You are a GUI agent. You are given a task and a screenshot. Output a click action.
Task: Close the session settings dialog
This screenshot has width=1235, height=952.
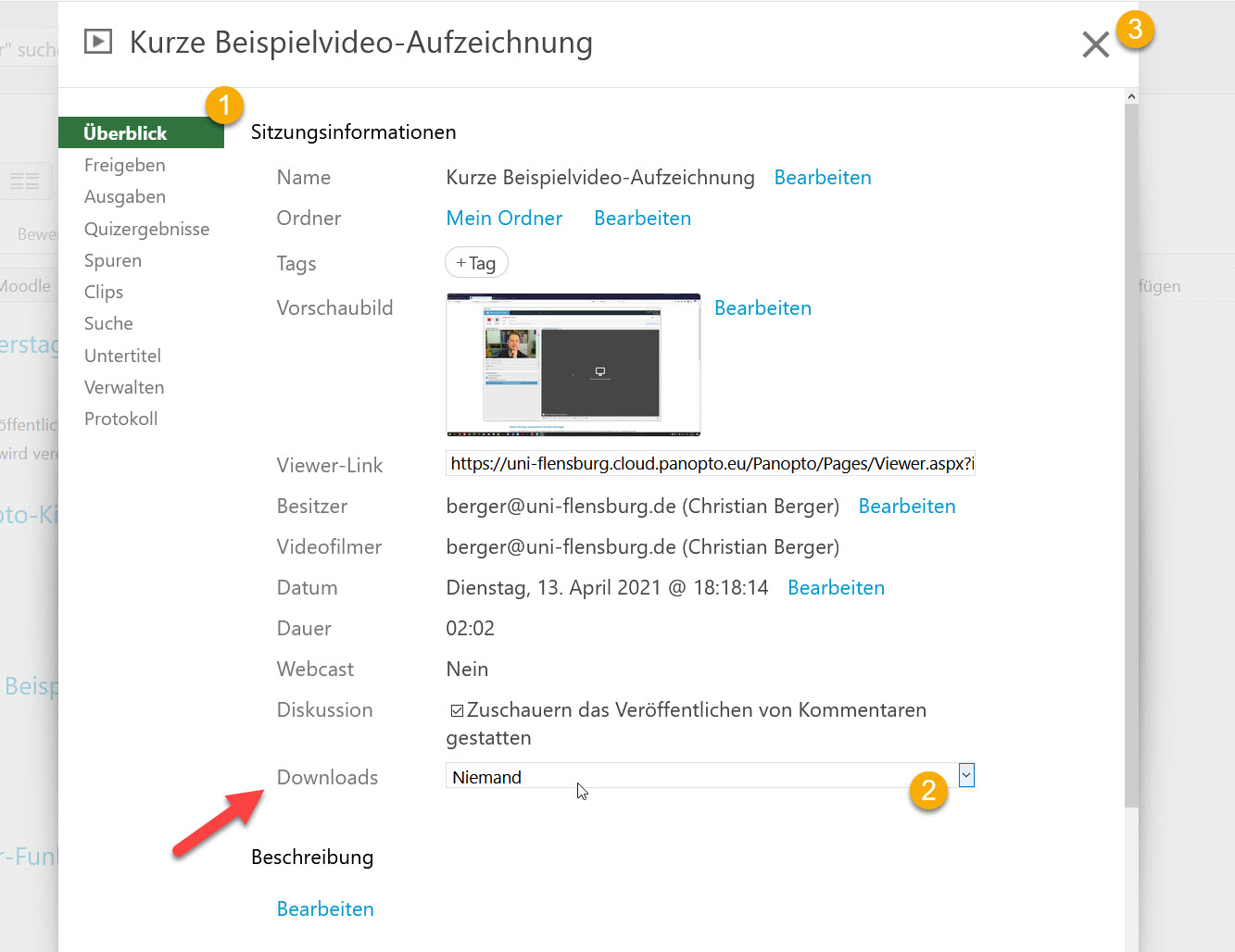[x=1095, y=44]
